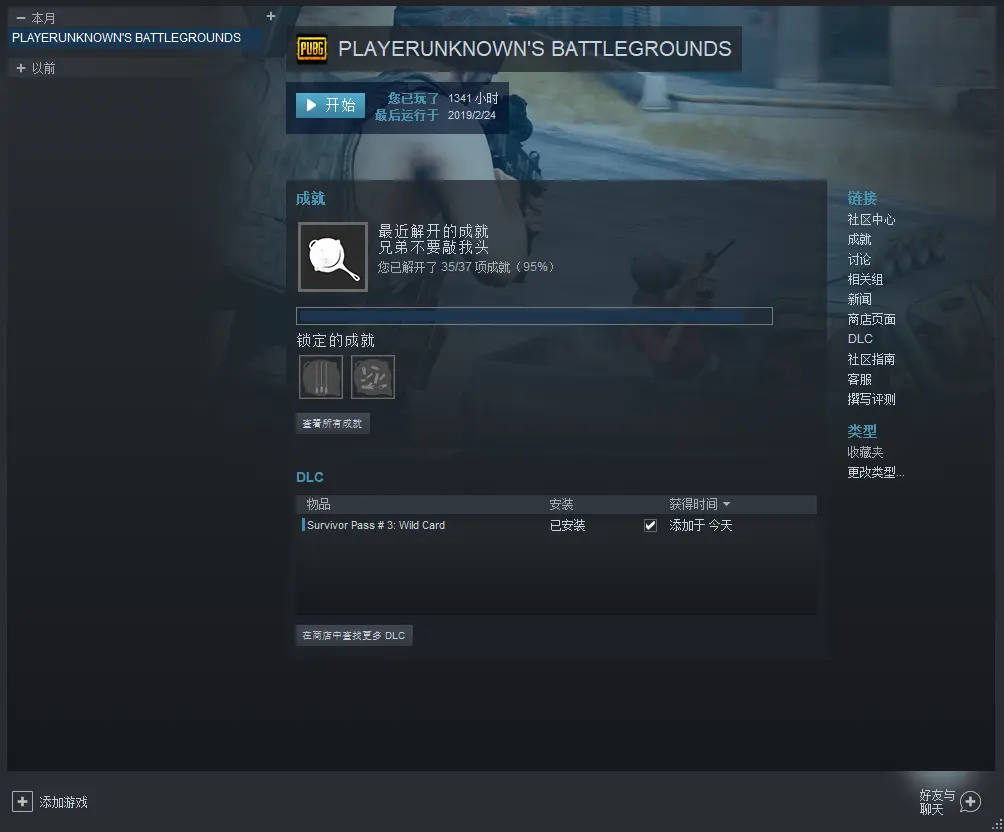Select PLAYERUNKNOWN'S BATTLEGROUNDS in game list
The height and width of the screenshot is (832, 1004).
click(134, 38)
